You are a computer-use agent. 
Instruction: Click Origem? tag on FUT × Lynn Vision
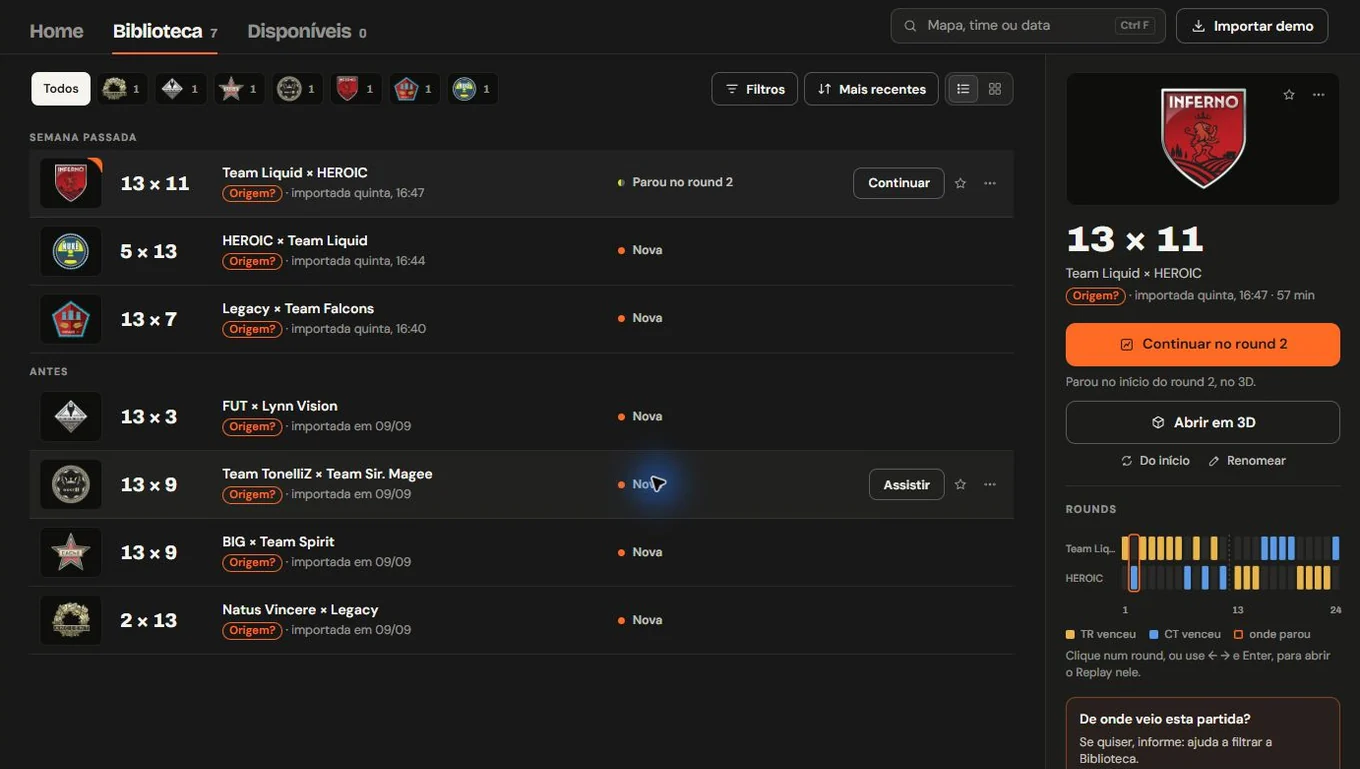[x=252, y=427]
